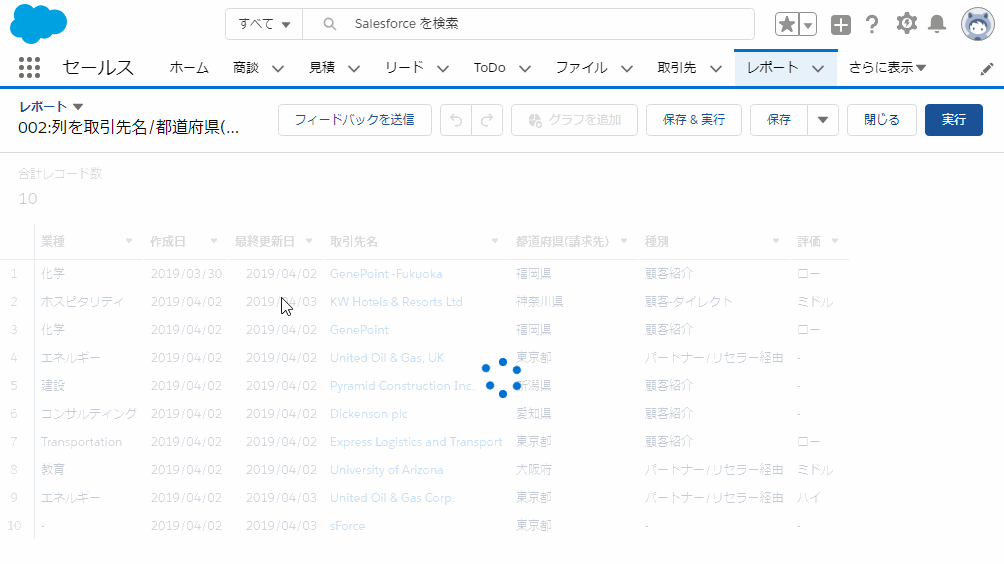This screenshot has width=1004, height=564.
Task: Click the search magnifier icon
Action: pyautogui.click(x=329, y=24)
